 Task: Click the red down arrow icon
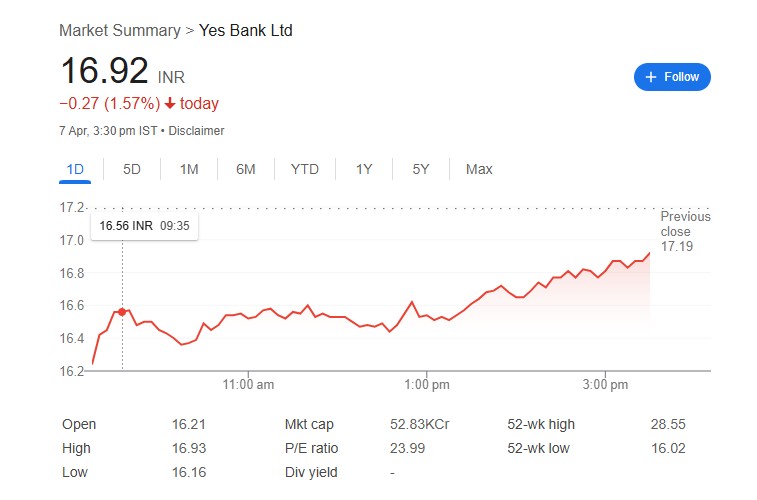(x=170, y=104)
